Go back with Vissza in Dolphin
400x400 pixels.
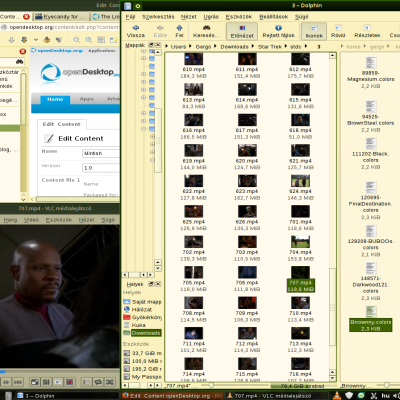136,31
